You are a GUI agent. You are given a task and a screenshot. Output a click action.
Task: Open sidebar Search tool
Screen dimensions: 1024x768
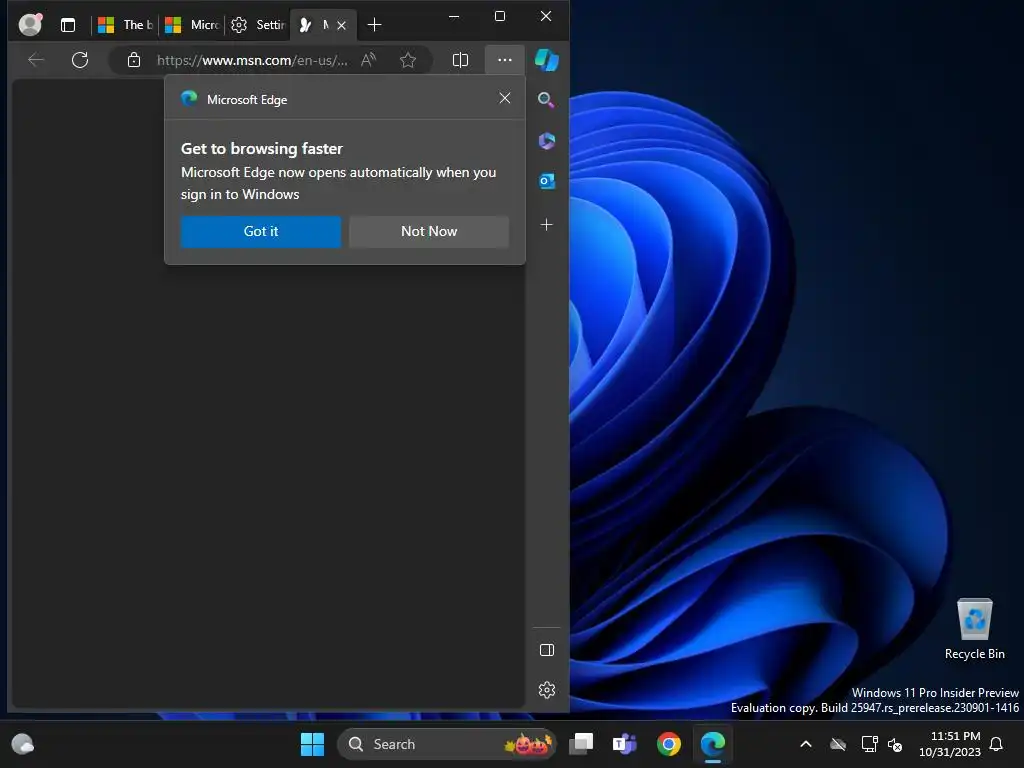pos(547,100)
